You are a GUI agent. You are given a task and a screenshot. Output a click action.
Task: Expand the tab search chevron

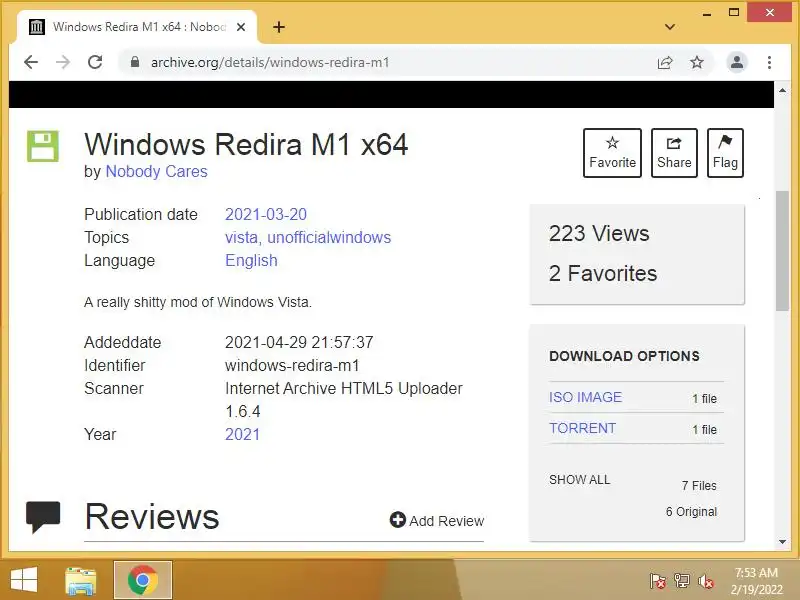[x=670, y=27]
